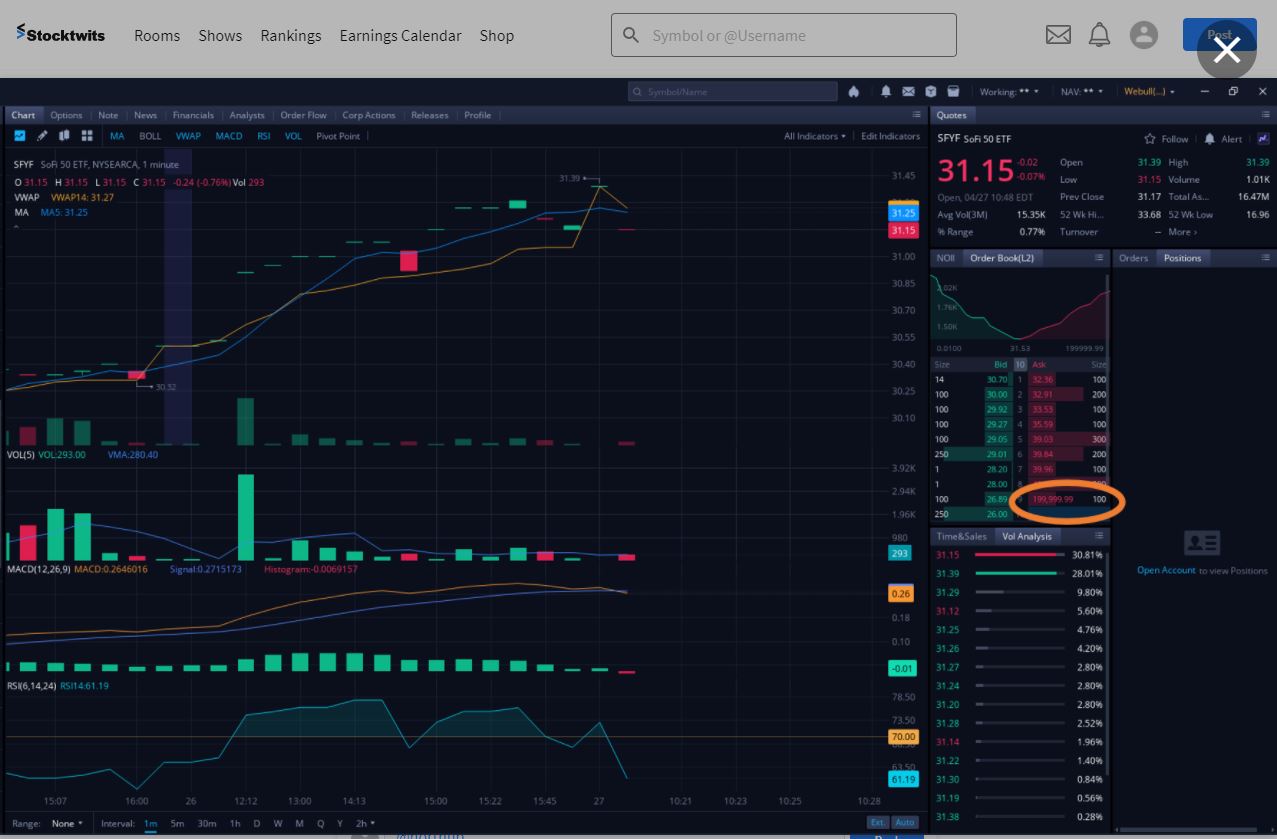Open Webull top bar bell notifications

coord(886,91)
